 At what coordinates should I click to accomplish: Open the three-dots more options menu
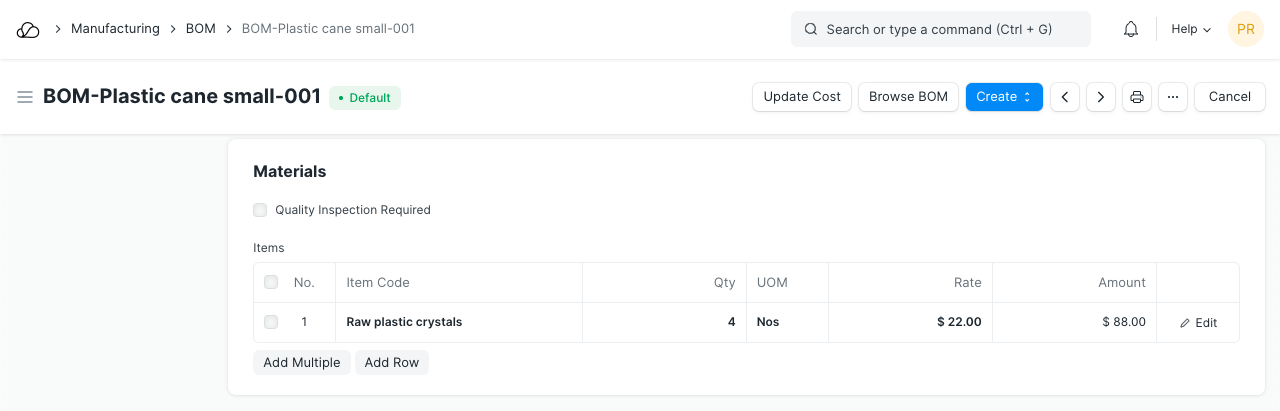[x=1173, y=97]
